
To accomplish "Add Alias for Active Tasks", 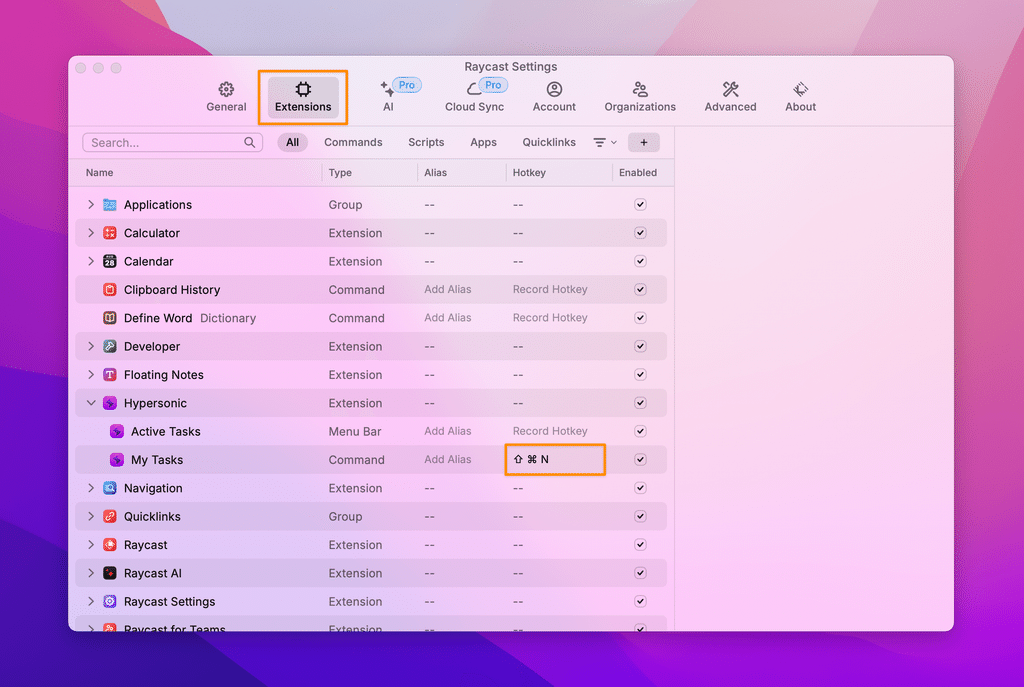I will coord(447,431).
